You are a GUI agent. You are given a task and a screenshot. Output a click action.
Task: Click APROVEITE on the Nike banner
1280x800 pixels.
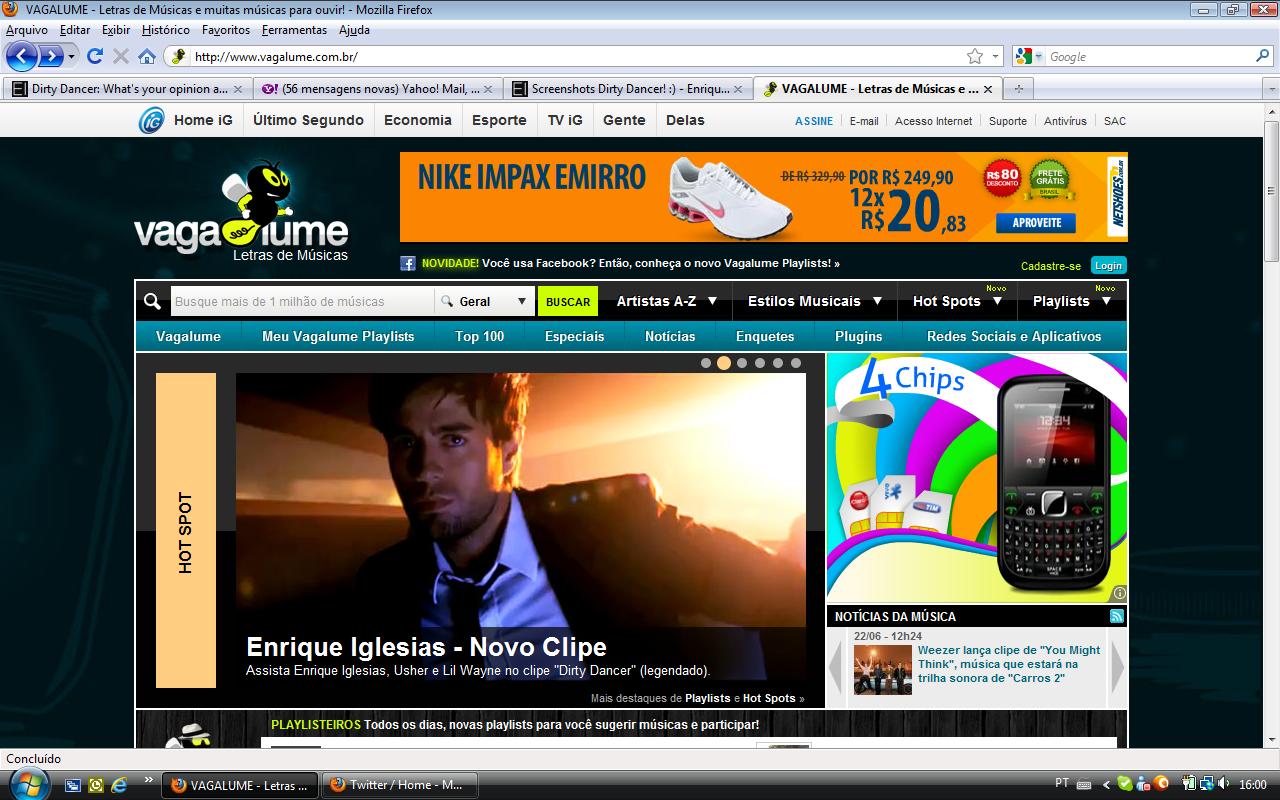tap(1036, 222)
